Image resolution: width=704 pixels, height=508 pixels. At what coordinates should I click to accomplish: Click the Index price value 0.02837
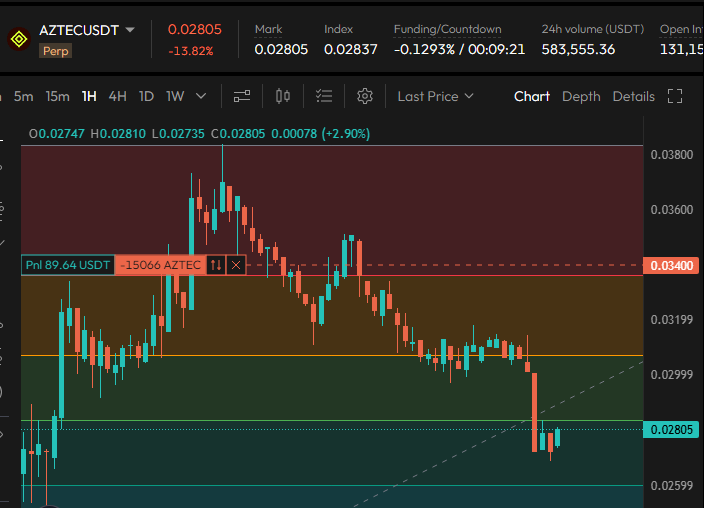click(351, 49)
